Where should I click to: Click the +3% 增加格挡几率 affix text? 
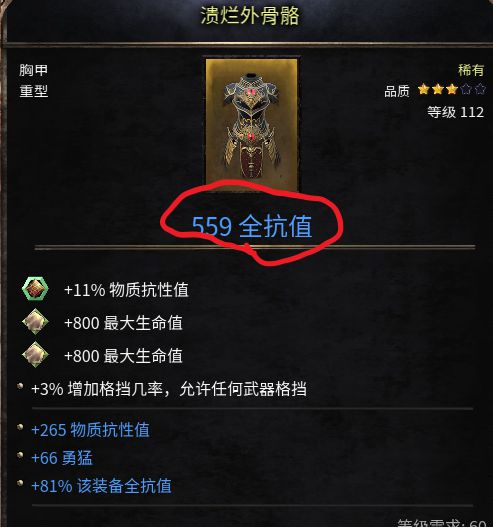(169, 389)
